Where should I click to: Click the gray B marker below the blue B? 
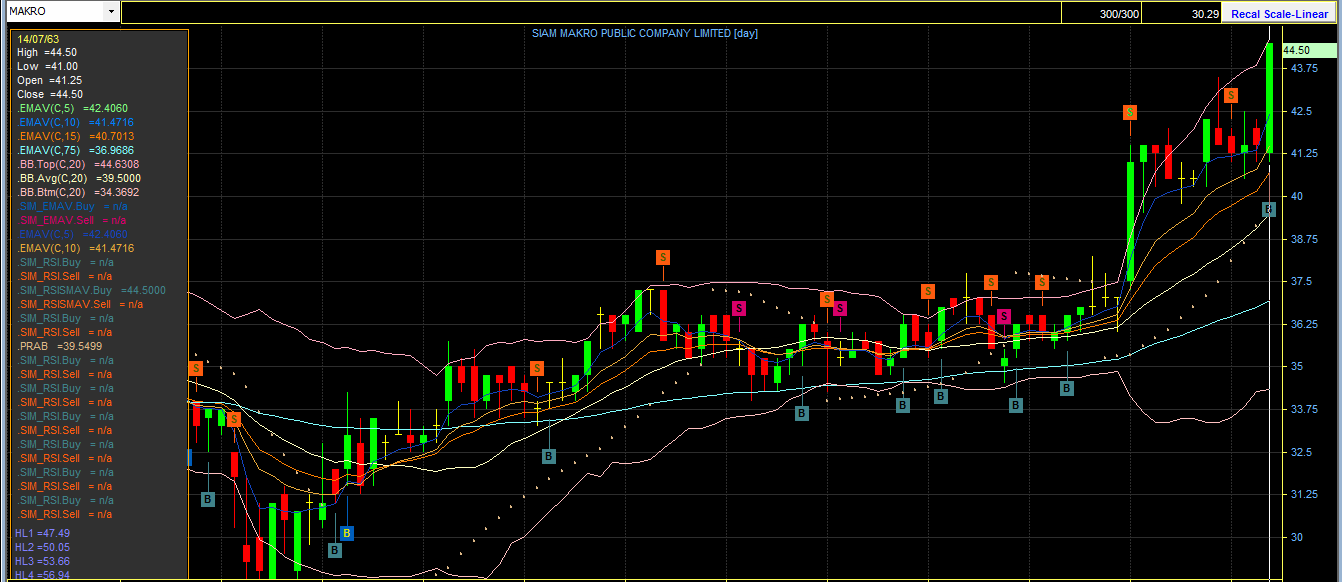coord(335,550)
